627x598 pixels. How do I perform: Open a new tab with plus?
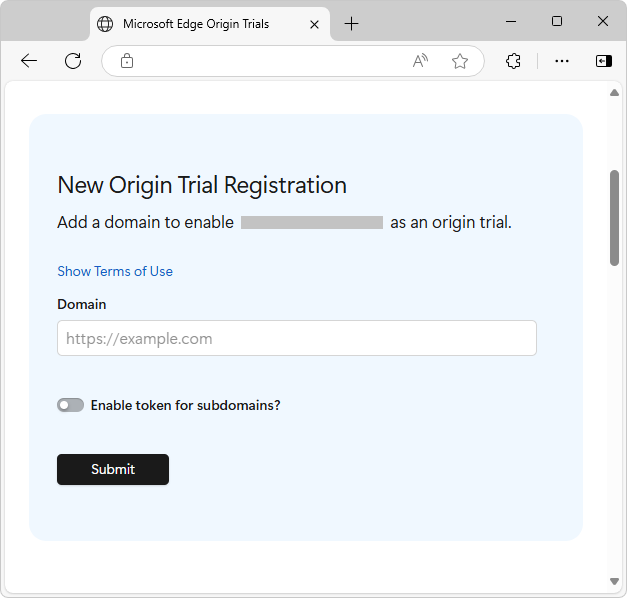click(x=351, y=24)
